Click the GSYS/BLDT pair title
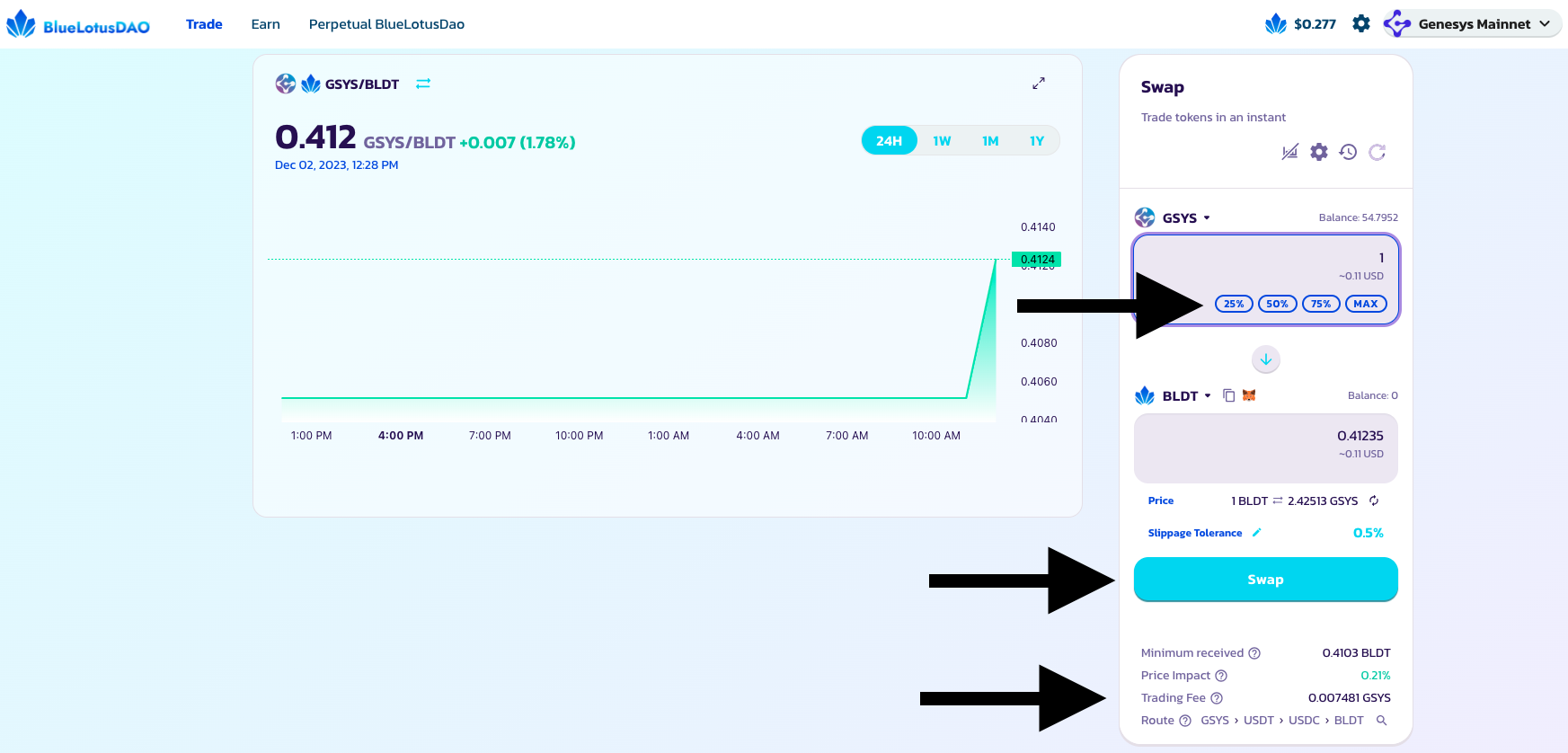Viewport: 1568px width, 753px height. (x=362, y=84)
